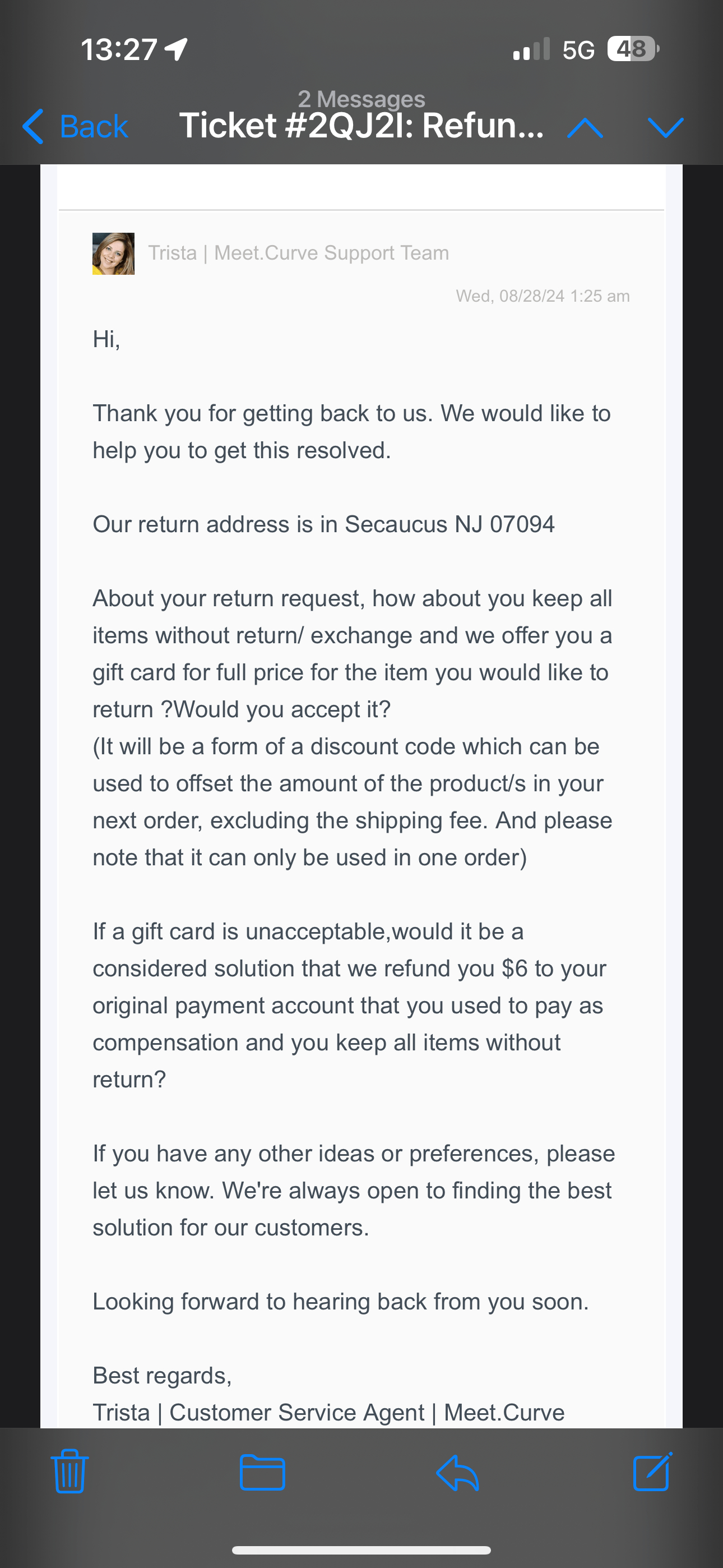Tap the sender name "Trista | Meet.Curve Support Team"
Viewport: 723px width, 1568px height.
[x=298, y=252]
